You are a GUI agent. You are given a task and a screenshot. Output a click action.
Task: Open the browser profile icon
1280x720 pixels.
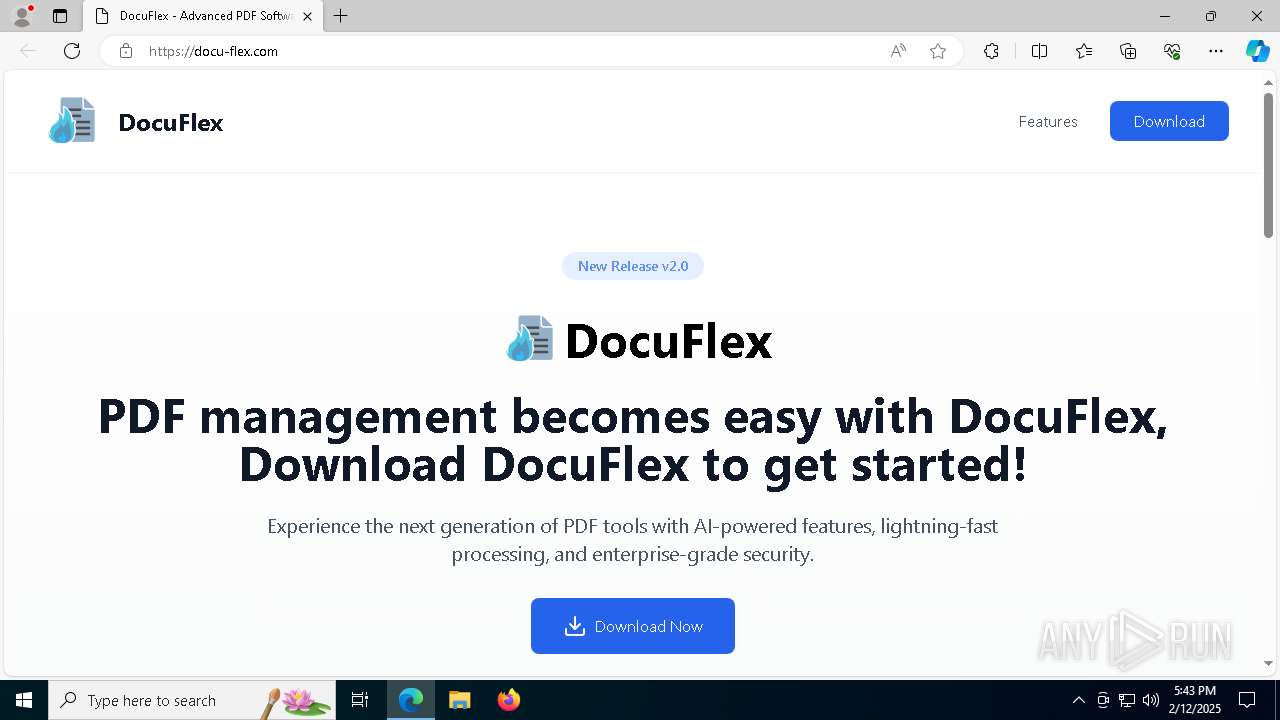point(22,16)
